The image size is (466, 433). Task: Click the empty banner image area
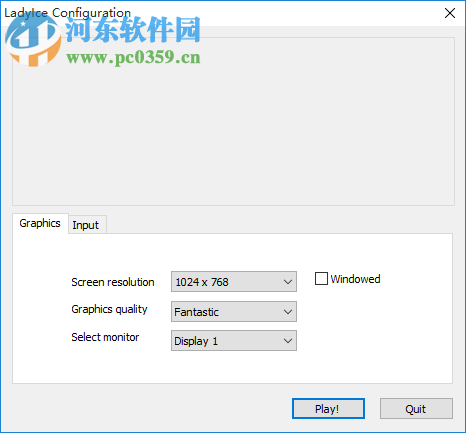(x=233, y=133)
